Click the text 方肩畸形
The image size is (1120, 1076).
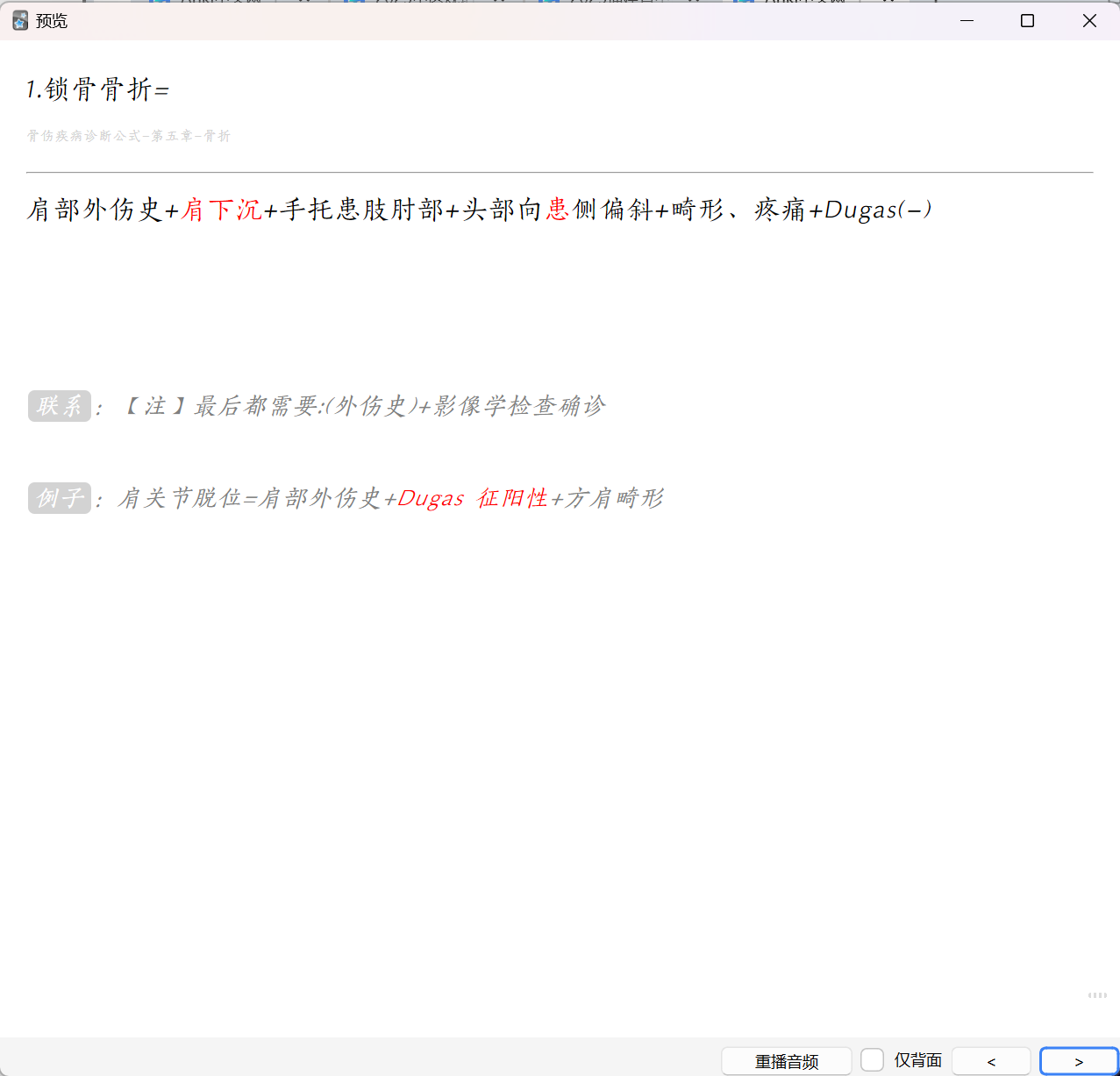point(615,498)
